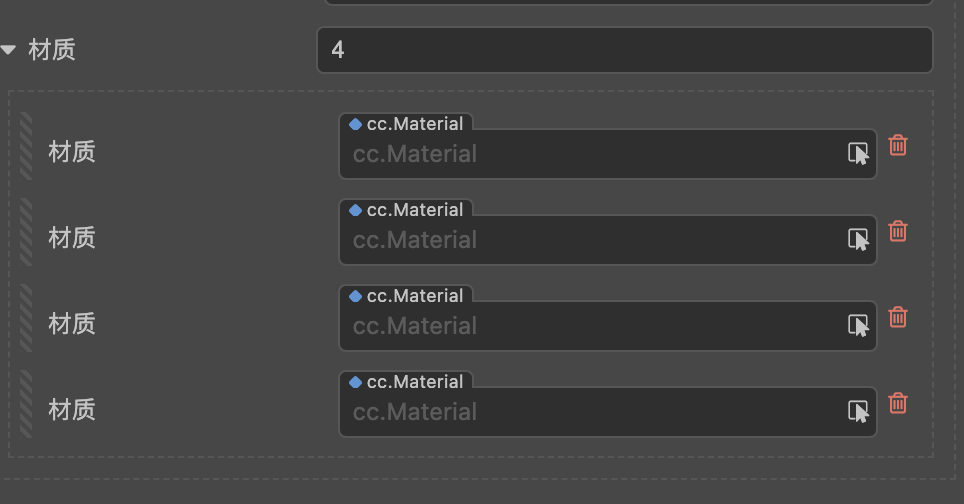Open asset picker for first cc.Material slot
Screen dimensions: 964x504
858,153
